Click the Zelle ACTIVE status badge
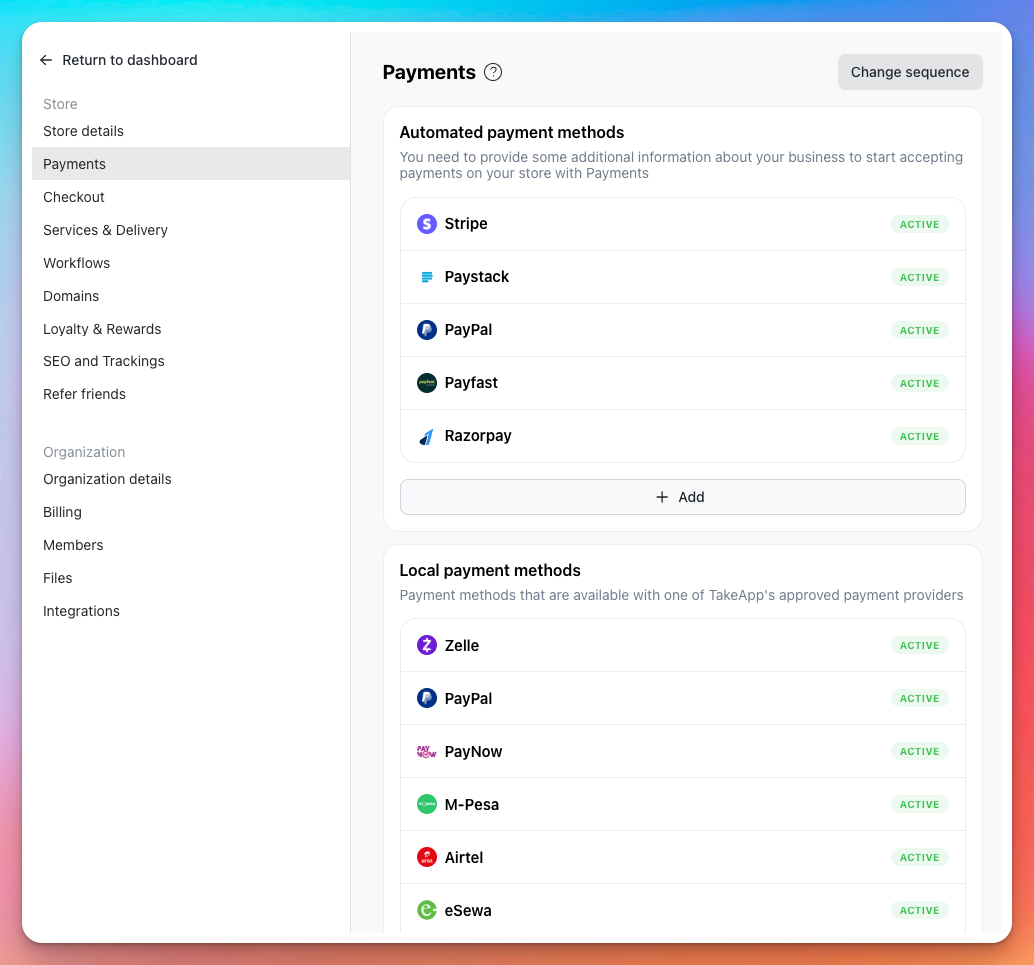1034x965 pixels. point(919,645)
